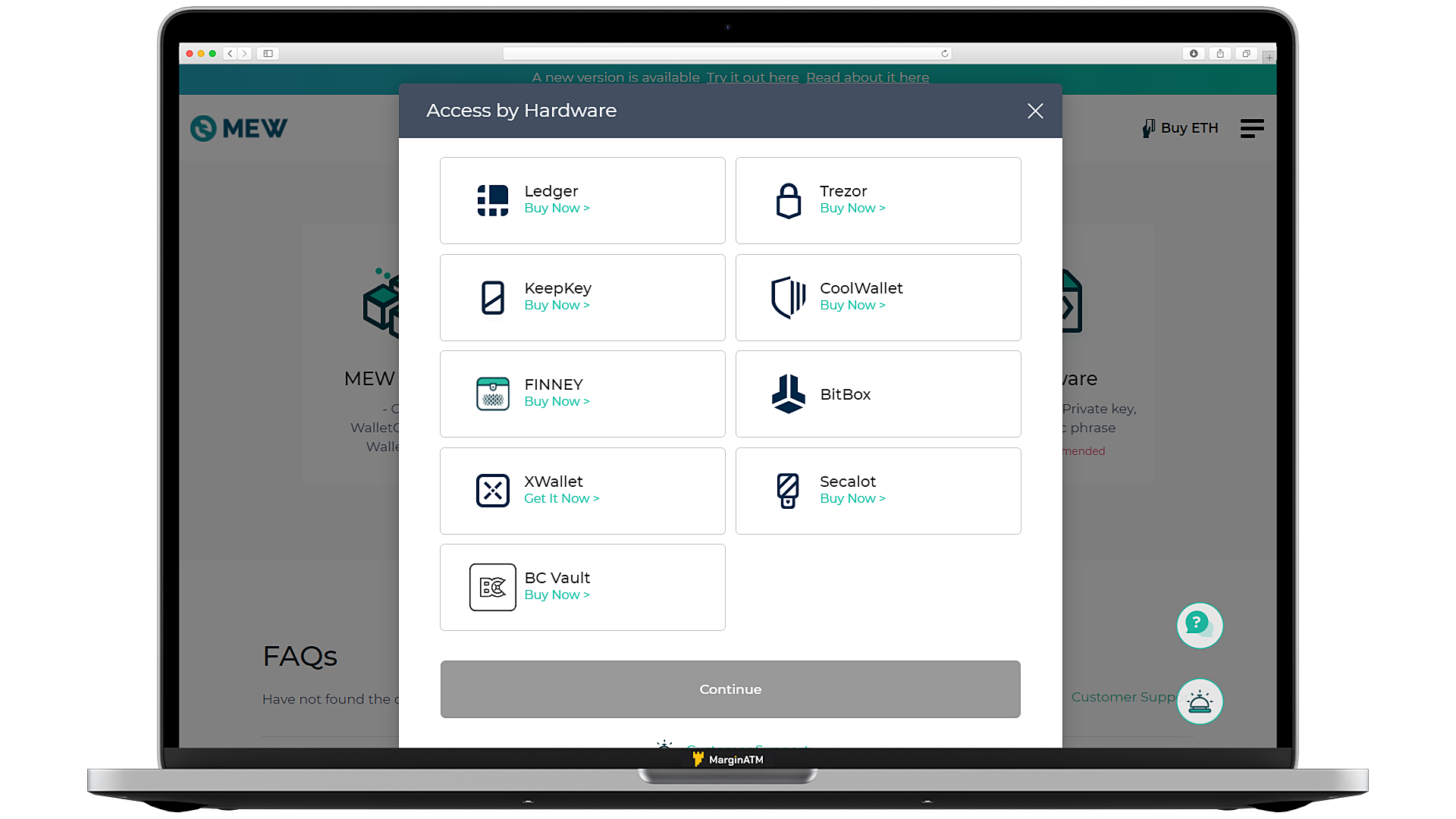This screenshot has height=819, width=1456.
Task: Click the BC Vault hardware wallet icon
Action: [492, 587]
